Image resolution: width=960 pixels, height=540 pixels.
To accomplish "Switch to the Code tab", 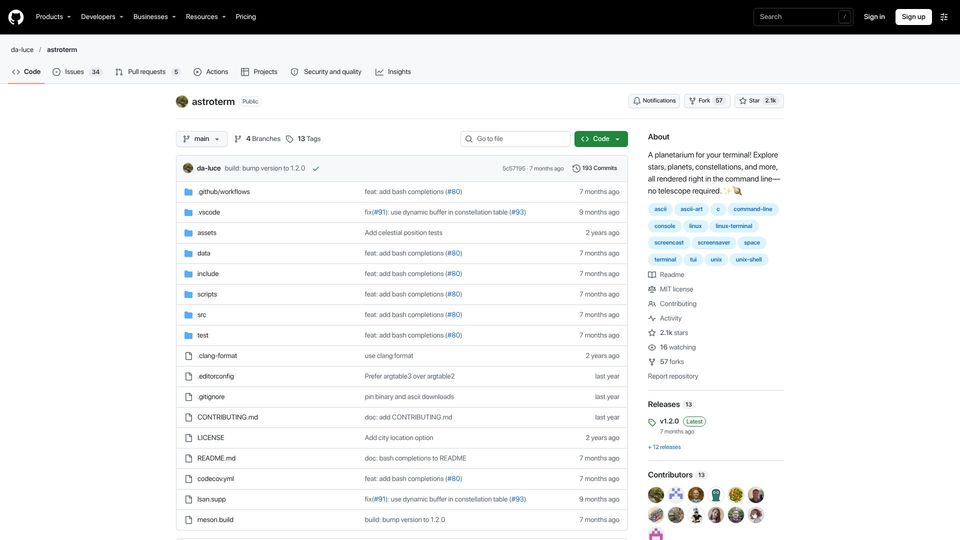I will (26, 72).
